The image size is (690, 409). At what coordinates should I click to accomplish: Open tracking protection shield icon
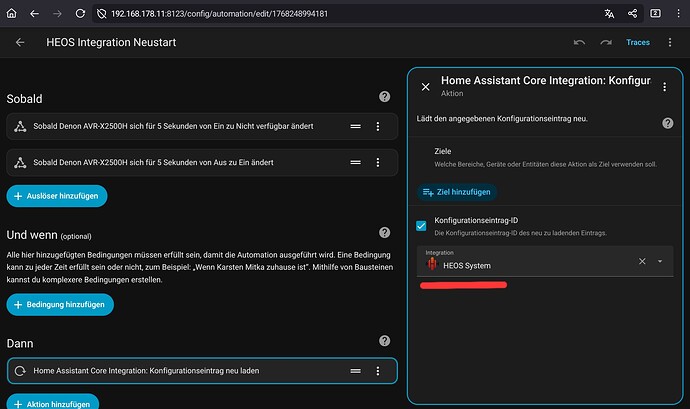tap(101, 14)
